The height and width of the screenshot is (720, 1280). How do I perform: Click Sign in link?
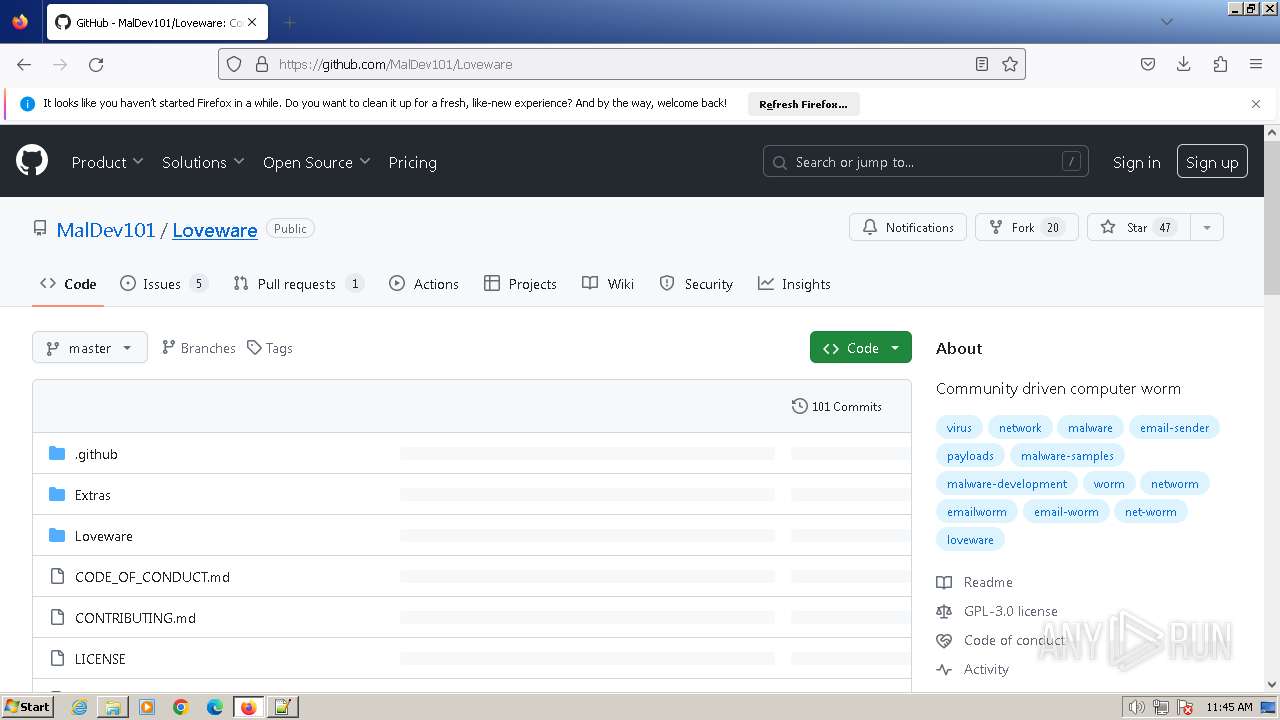[x=1137, y=162]
